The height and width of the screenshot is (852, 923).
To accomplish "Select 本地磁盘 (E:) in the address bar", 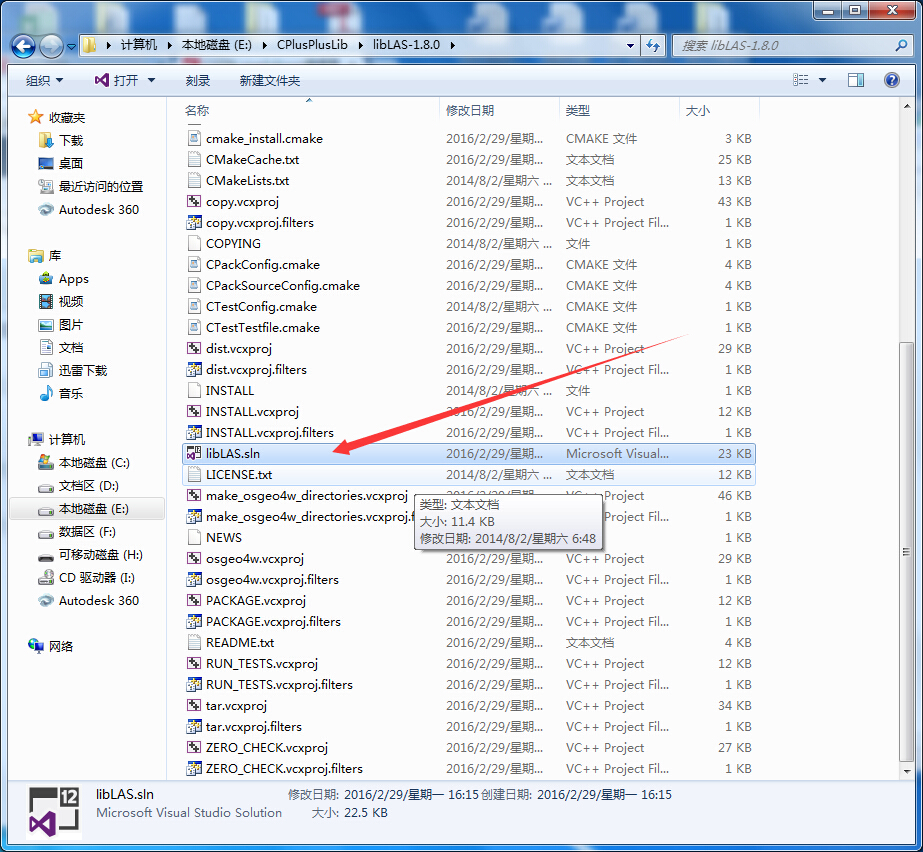I will pos(217,45).
